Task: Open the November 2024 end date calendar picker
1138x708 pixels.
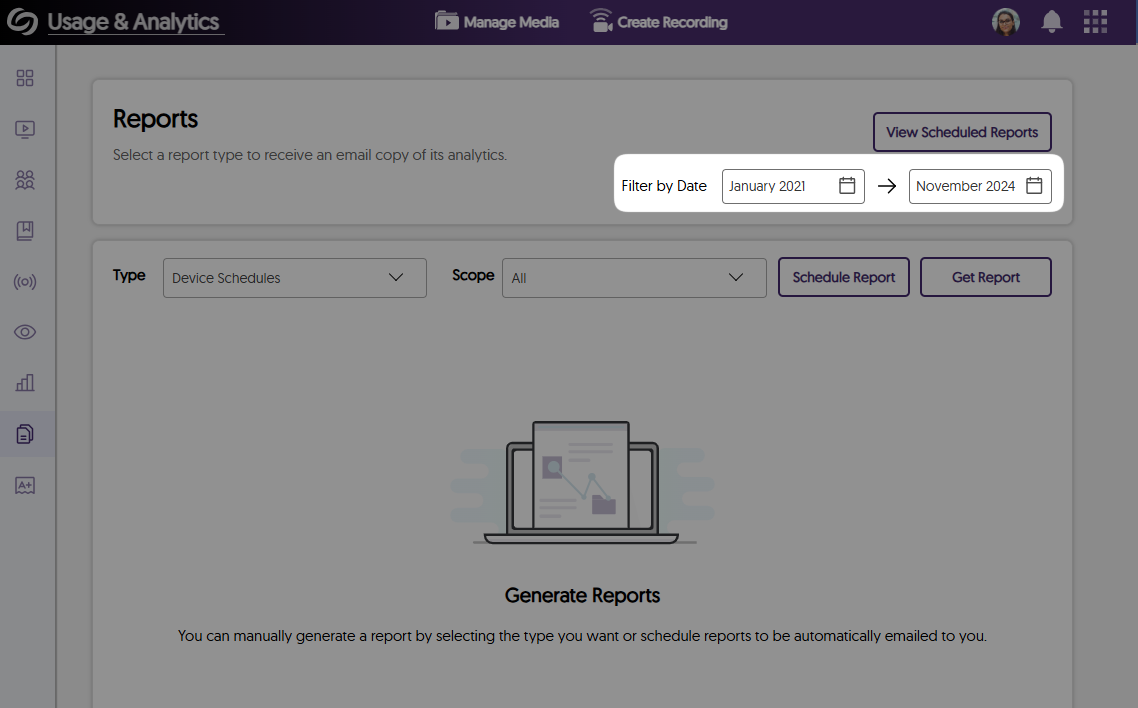Action: pyautogui.click(x=1035, y=185)
